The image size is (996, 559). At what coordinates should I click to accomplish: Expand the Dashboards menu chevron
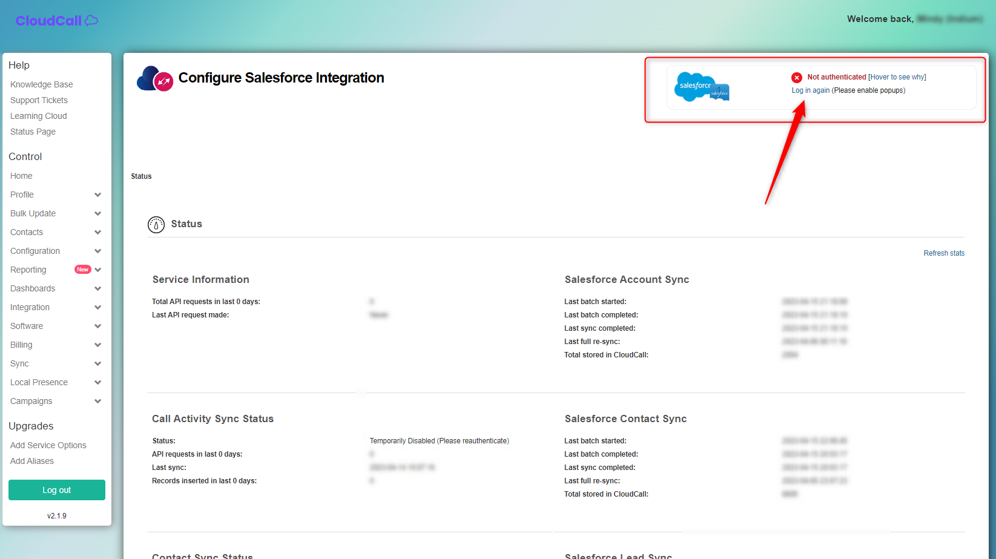pos(98,288)
